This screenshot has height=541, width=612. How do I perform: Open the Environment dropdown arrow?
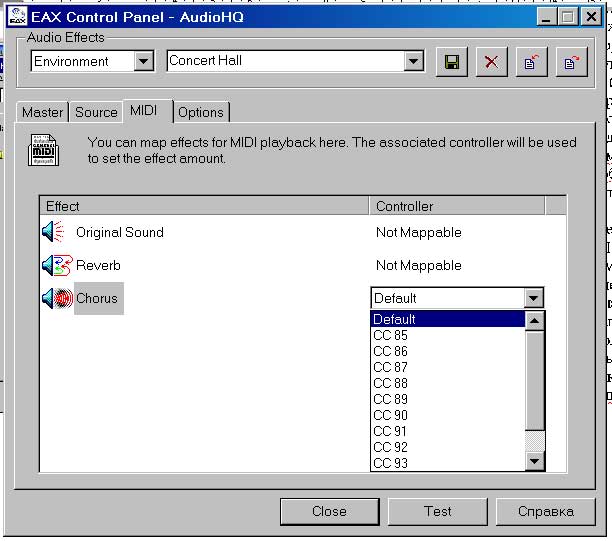144,62
